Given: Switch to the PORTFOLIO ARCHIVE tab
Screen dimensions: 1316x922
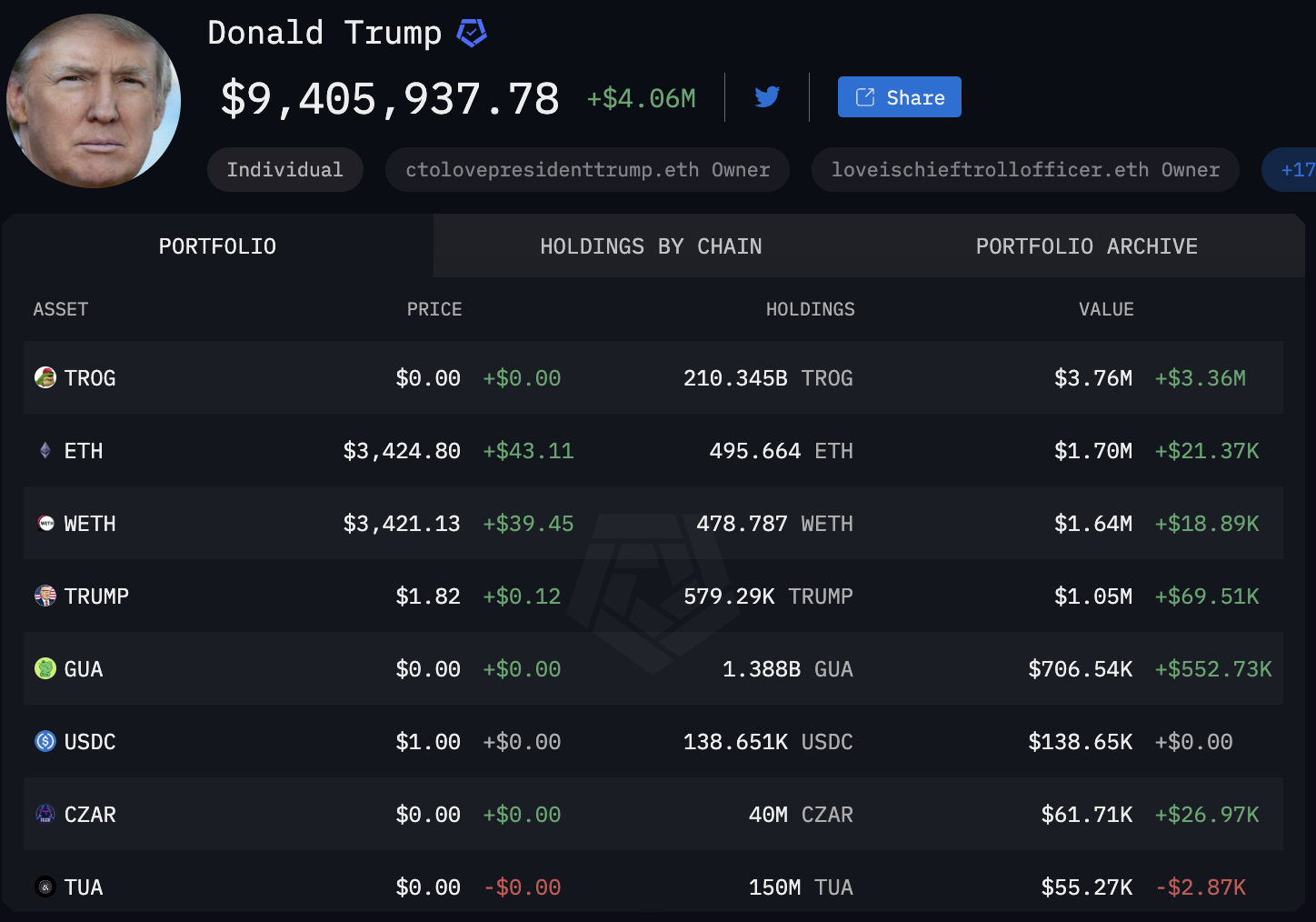Looking at the screenshot, I should click(1087, 246).
